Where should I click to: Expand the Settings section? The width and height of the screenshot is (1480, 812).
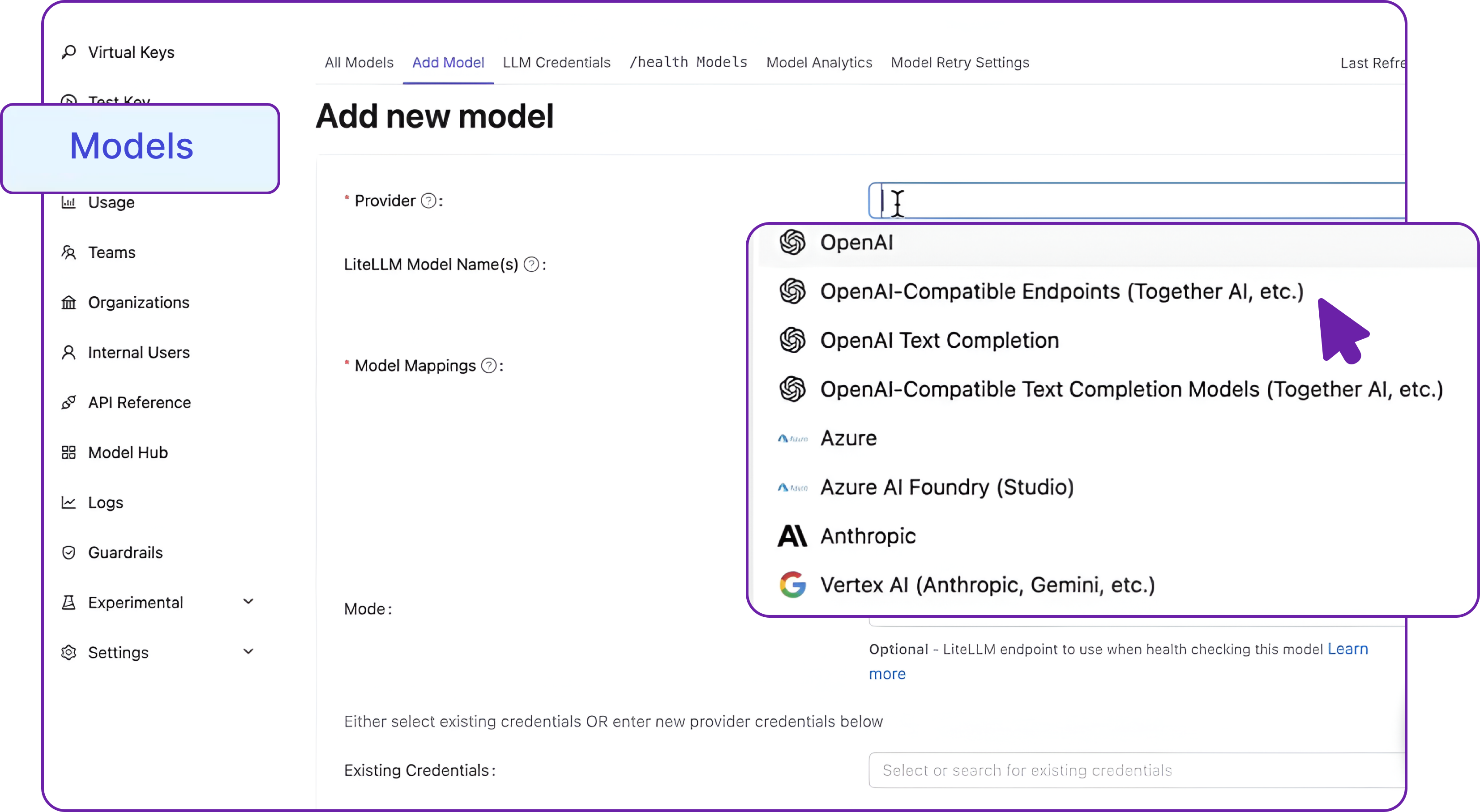[x=248, y=651]
